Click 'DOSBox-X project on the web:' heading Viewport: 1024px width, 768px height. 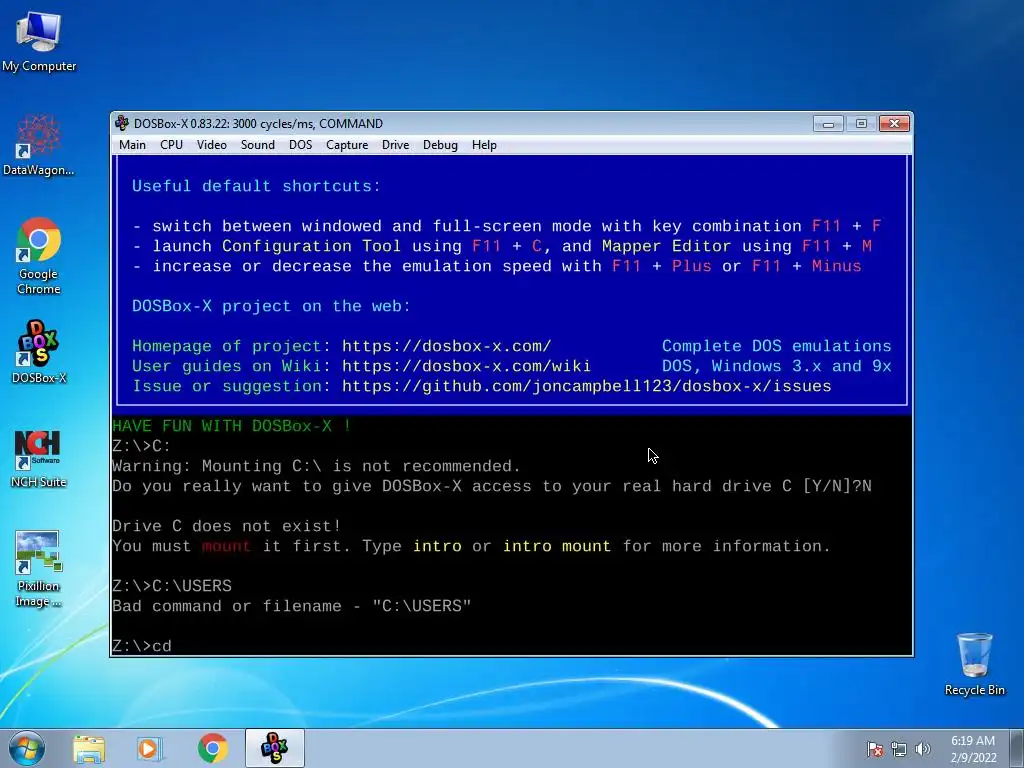pyautogui.click(x=271, y=306)
